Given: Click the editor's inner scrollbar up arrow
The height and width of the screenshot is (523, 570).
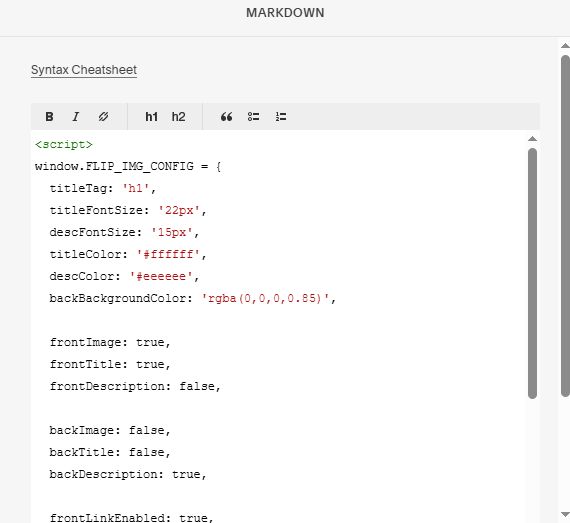Looking at the screenshot, I should tap(532, 138).
